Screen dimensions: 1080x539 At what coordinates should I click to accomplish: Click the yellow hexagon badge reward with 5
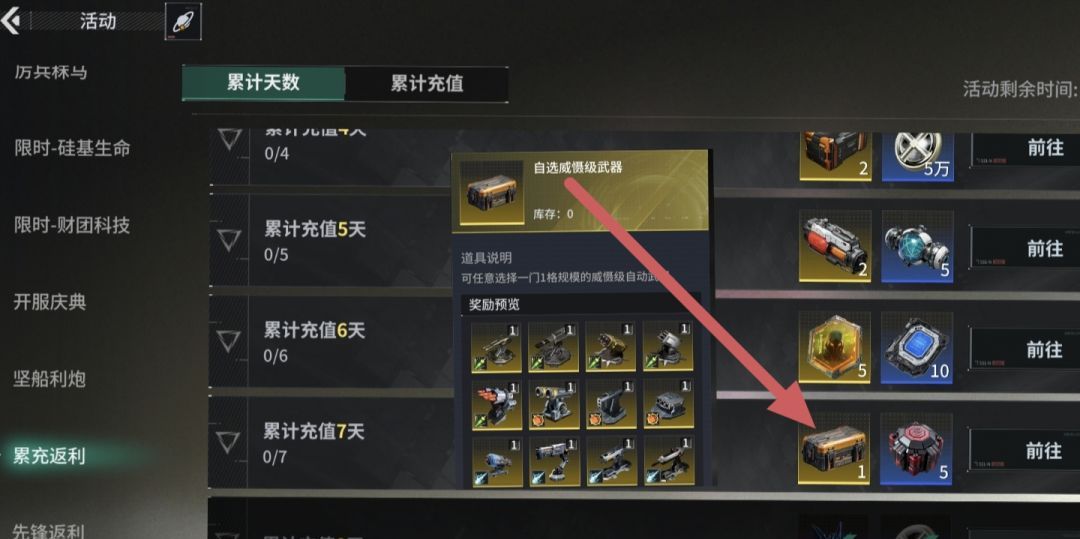coord(834,347)
